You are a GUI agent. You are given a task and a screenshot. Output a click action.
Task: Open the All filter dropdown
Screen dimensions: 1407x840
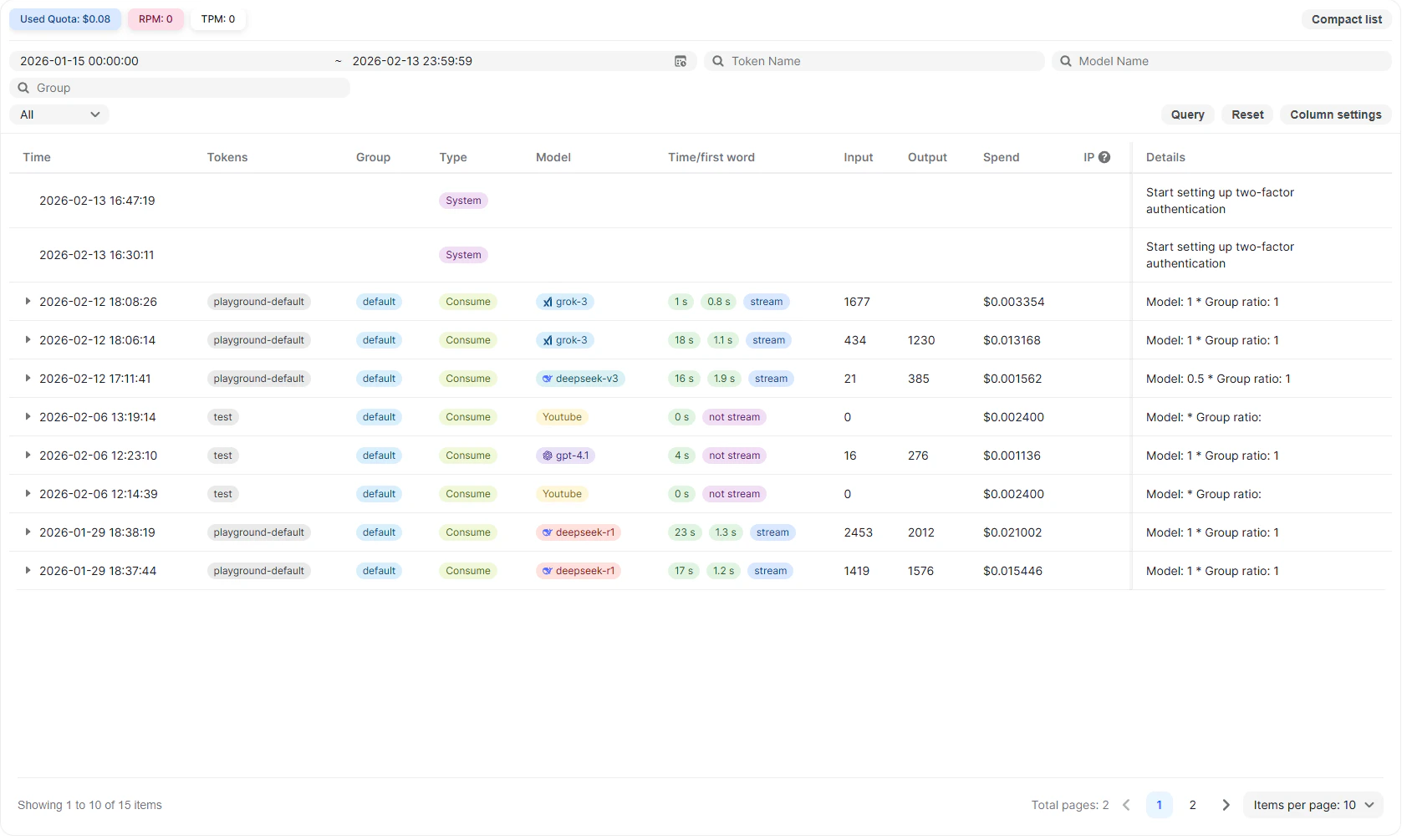coord(59,115)
